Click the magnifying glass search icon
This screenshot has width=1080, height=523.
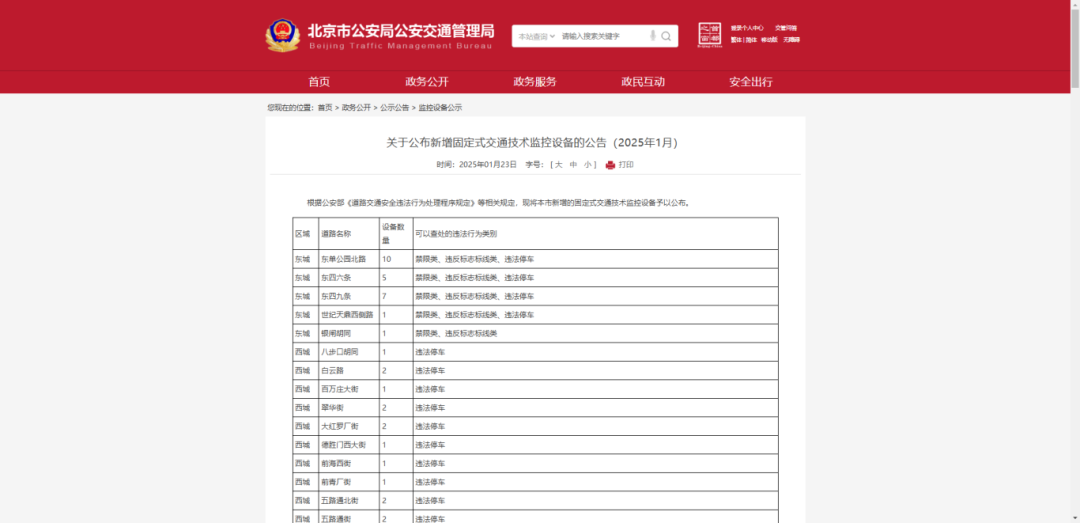pyautogui.click(x=667, y=36)
